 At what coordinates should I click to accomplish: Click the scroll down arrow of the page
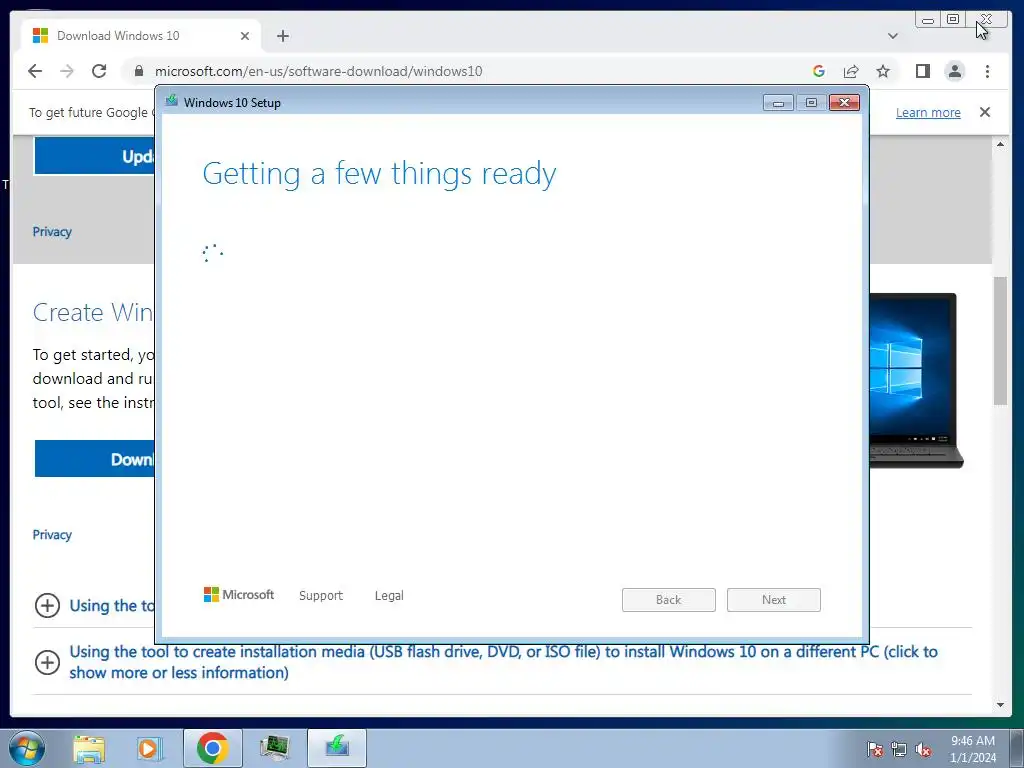(1000, 705)
